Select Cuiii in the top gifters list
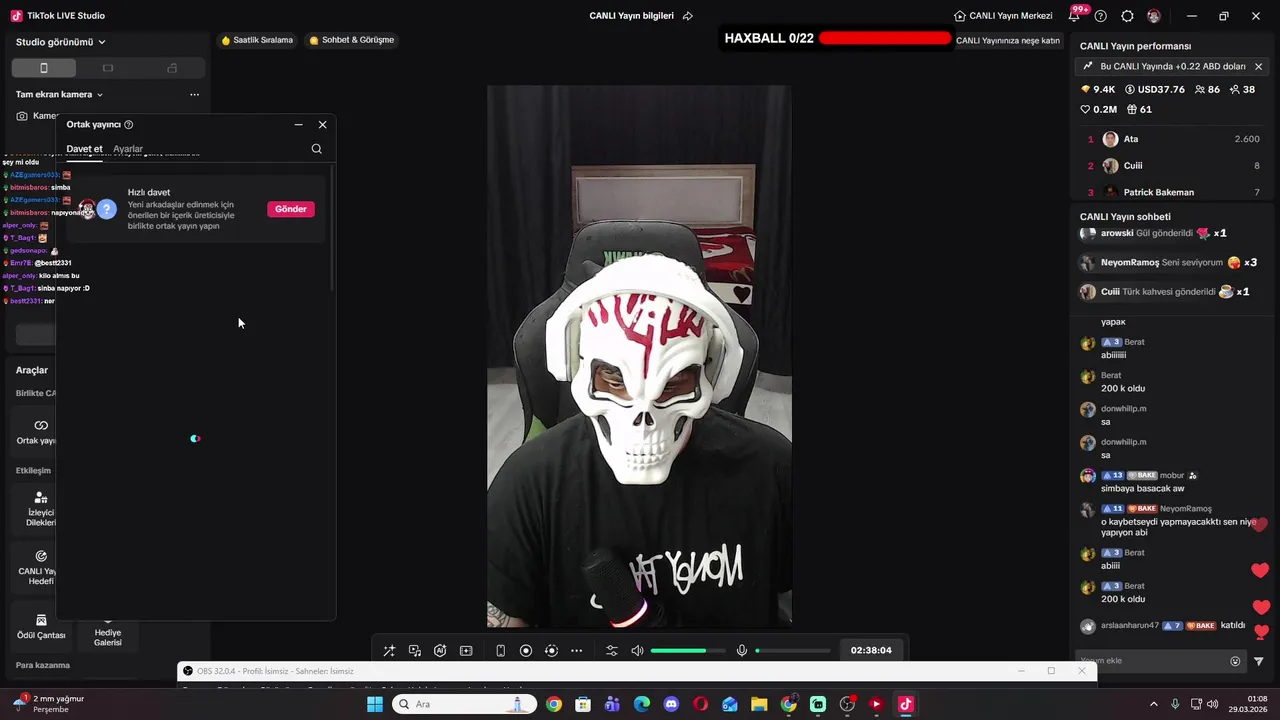The image size is (1280, 720). (1173, 166)
